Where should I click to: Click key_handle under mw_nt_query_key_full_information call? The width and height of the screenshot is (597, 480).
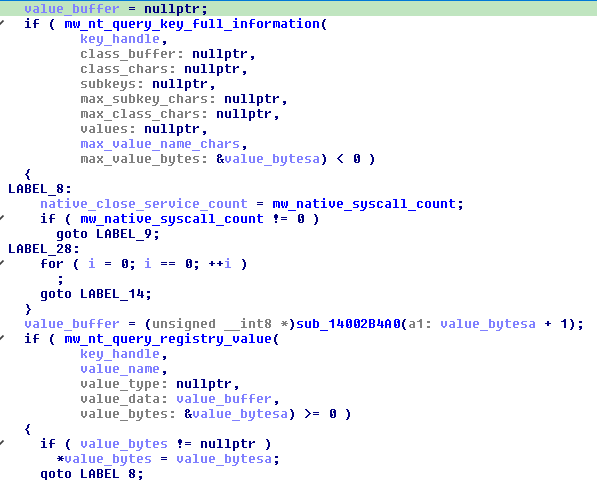pyautogui.click(x=120, y=38)
